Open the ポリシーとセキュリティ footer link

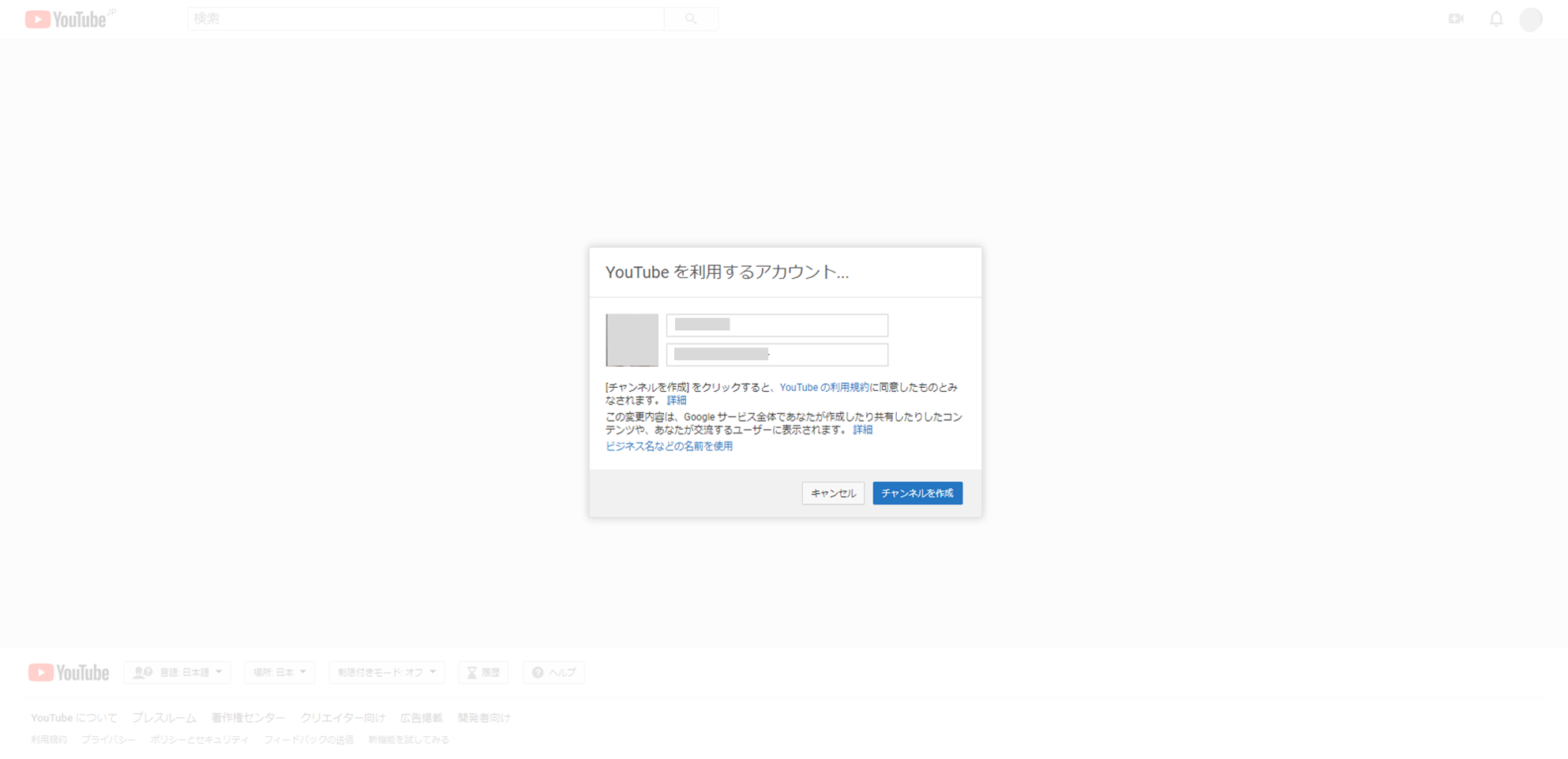tap(200, 740)
